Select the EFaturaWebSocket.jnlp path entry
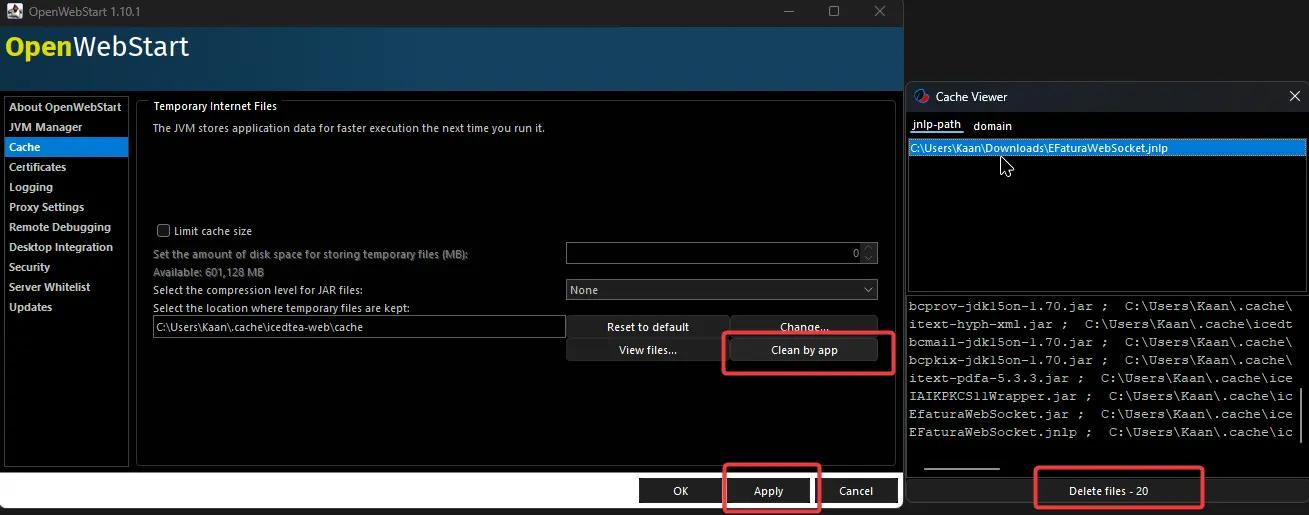 coord(1107,148)
